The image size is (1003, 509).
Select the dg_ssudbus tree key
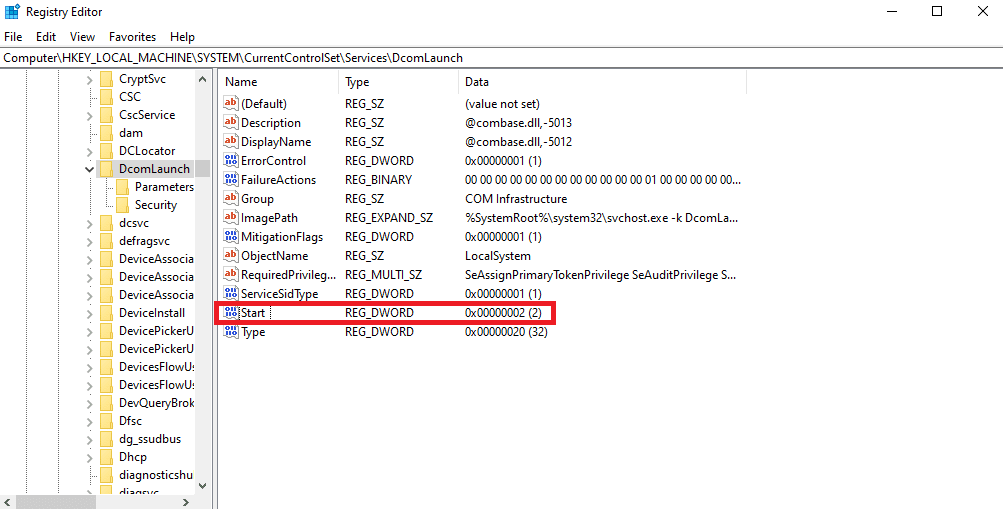pyautogui.click(x=150, y=439)
